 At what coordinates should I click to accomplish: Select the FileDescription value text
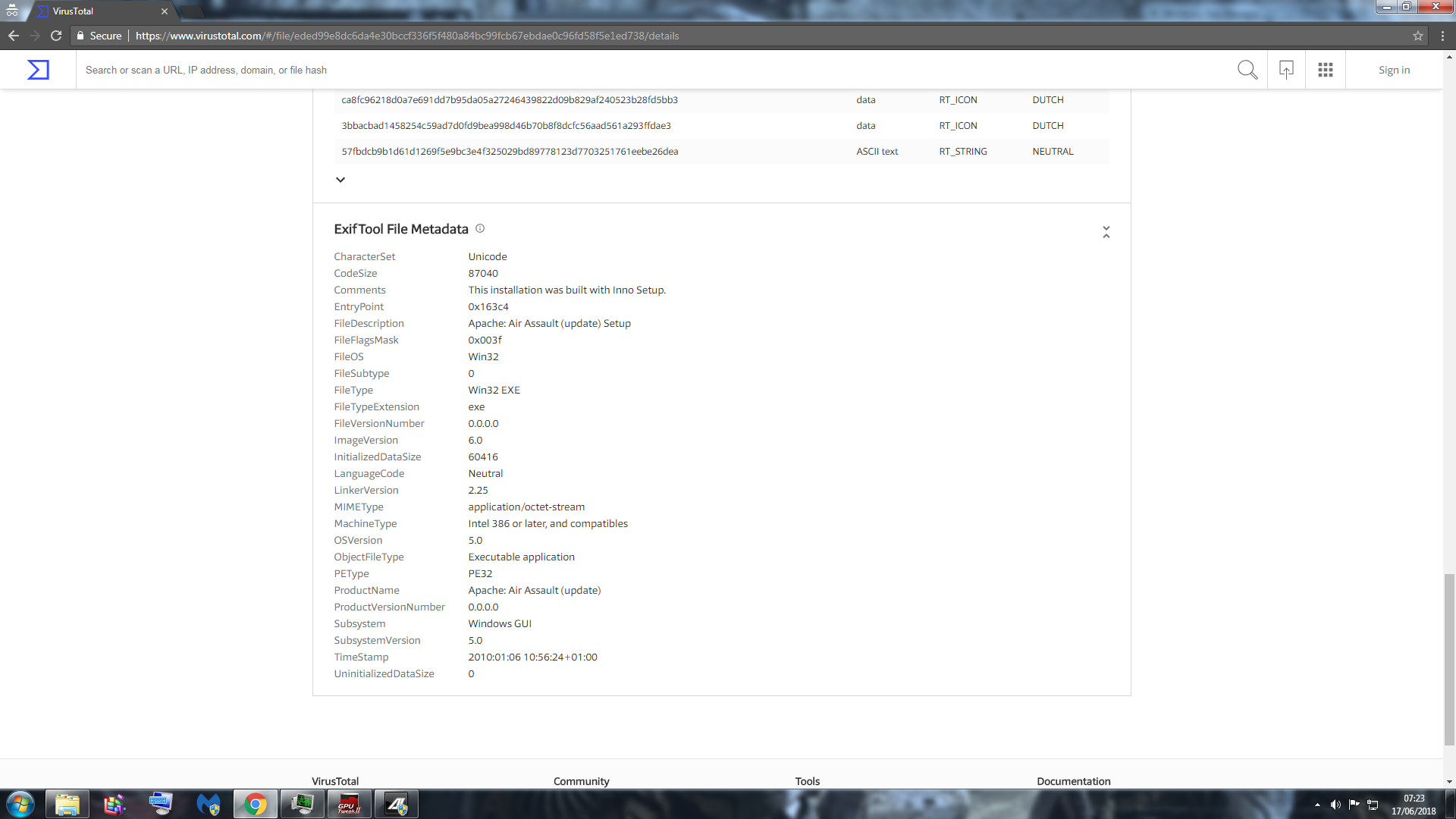[x=549, y=324]
